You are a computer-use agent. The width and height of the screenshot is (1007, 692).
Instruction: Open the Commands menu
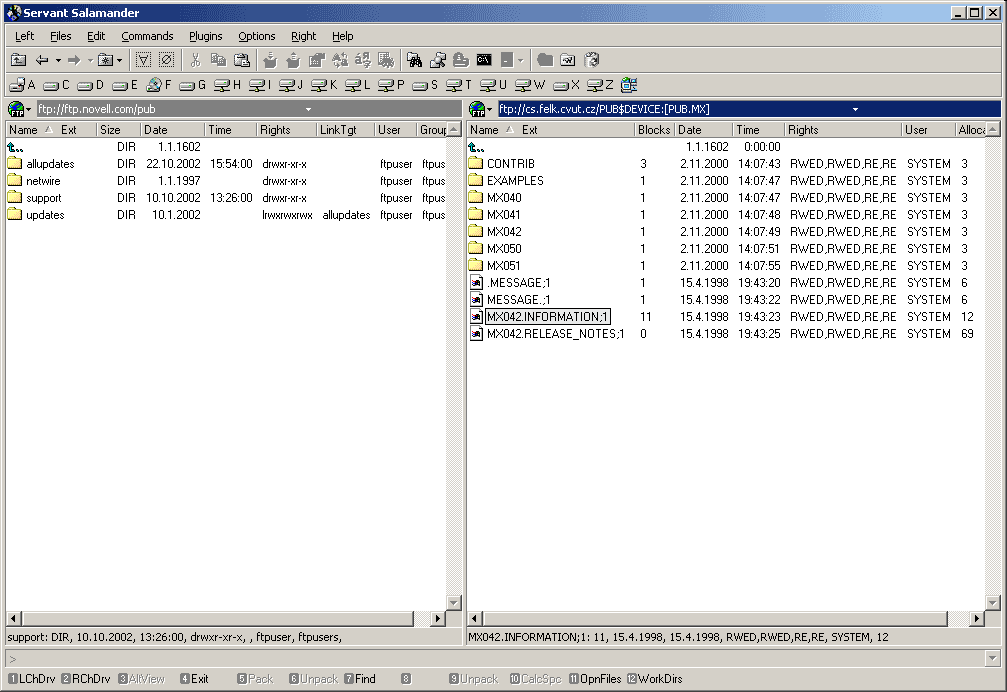coord(147,36)
